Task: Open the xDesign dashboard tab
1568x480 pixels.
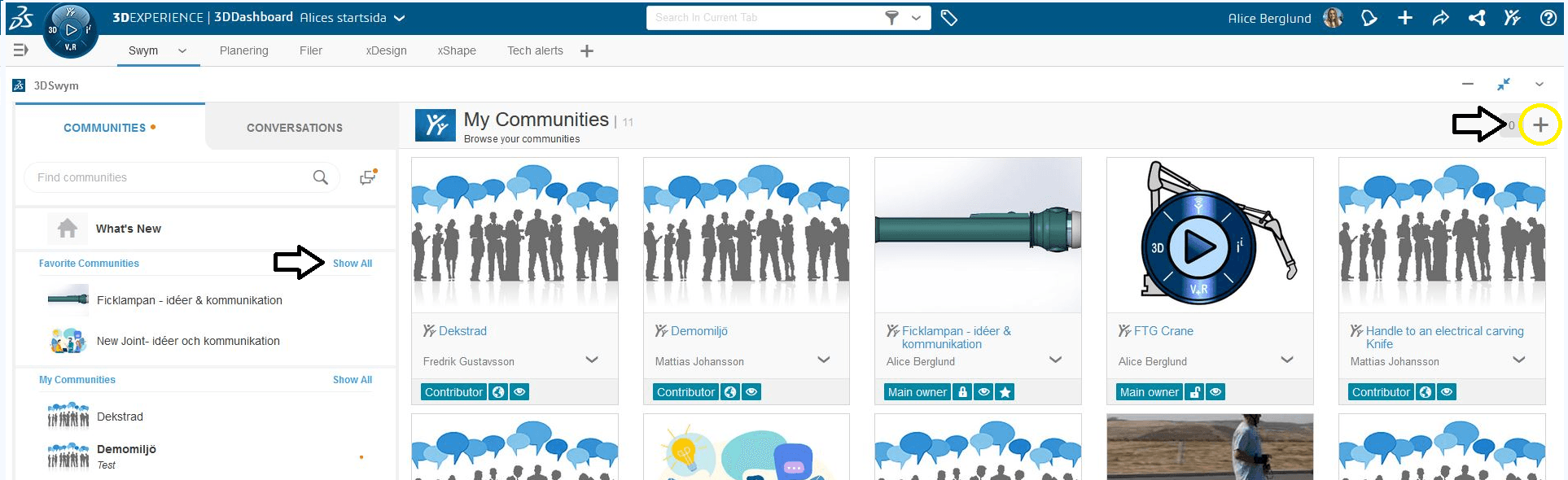Action: (386, 50)
